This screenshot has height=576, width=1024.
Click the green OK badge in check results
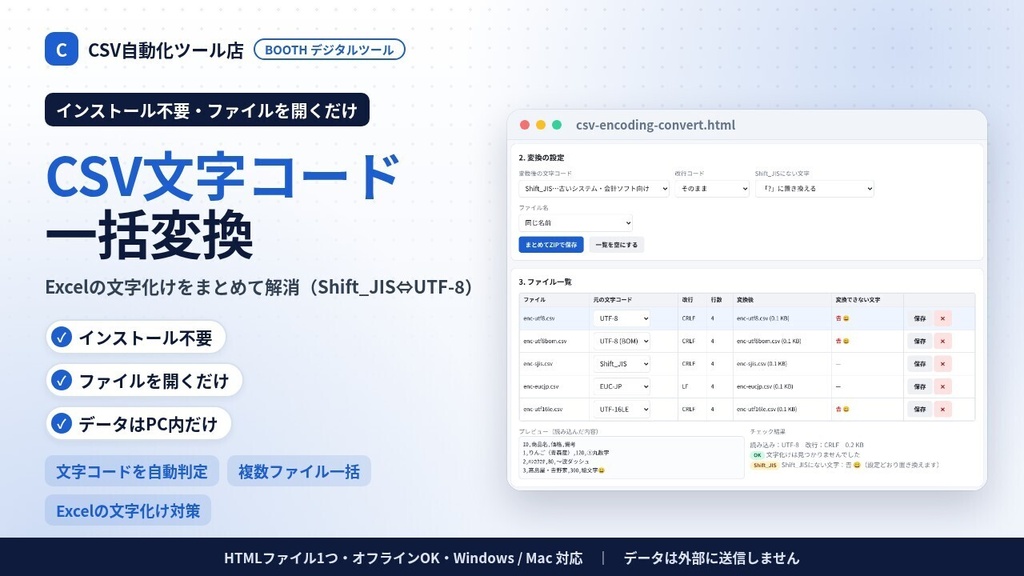click(757, 455)
